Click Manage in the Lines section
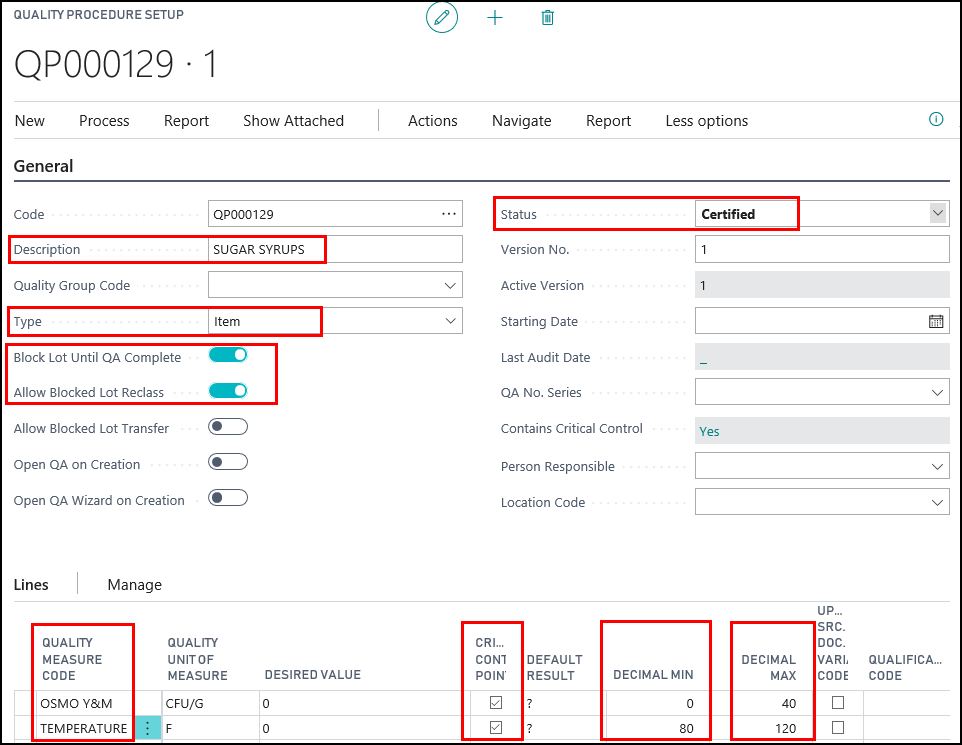The width and height of the screenshot is (962, 745). coord(134,585)
